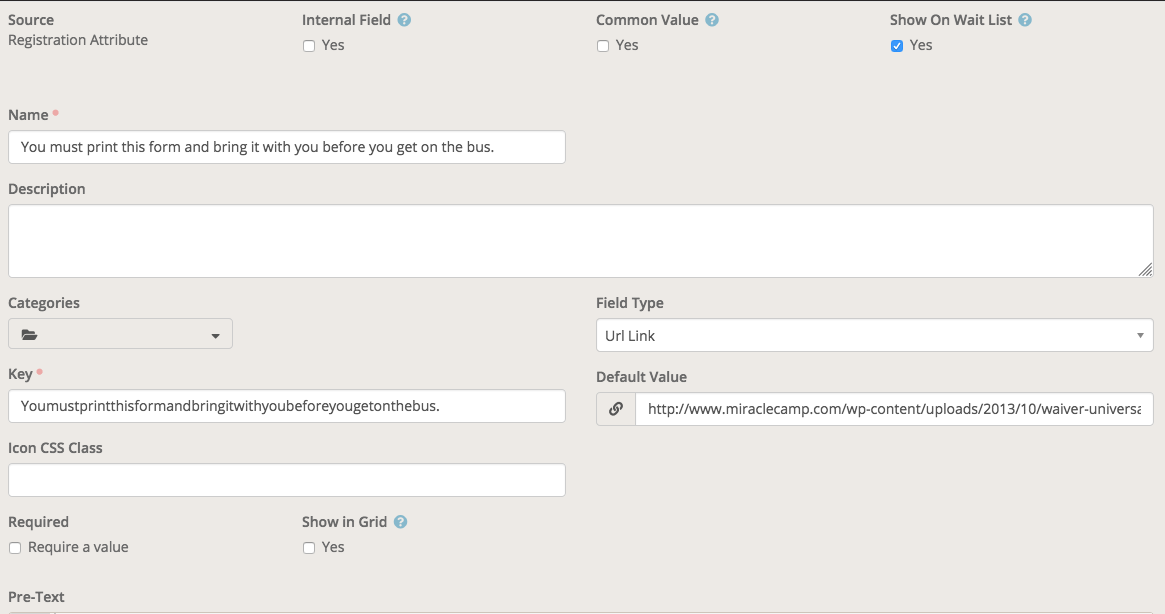The image size is (1165, 614).
Task: Click the Show in Grid help icon
Action: [x=400, y=521]
